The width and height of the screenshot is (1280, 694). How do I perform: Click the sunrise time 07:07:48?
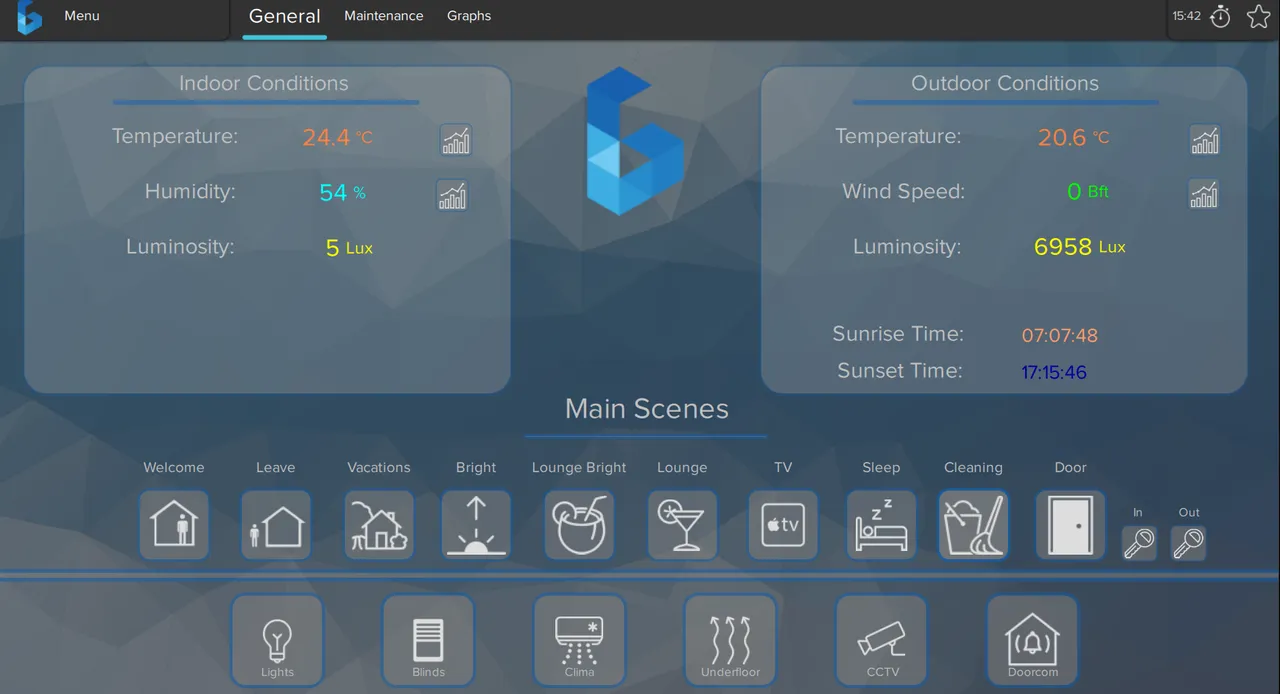pyautogui.click(x=1060, y=336)
